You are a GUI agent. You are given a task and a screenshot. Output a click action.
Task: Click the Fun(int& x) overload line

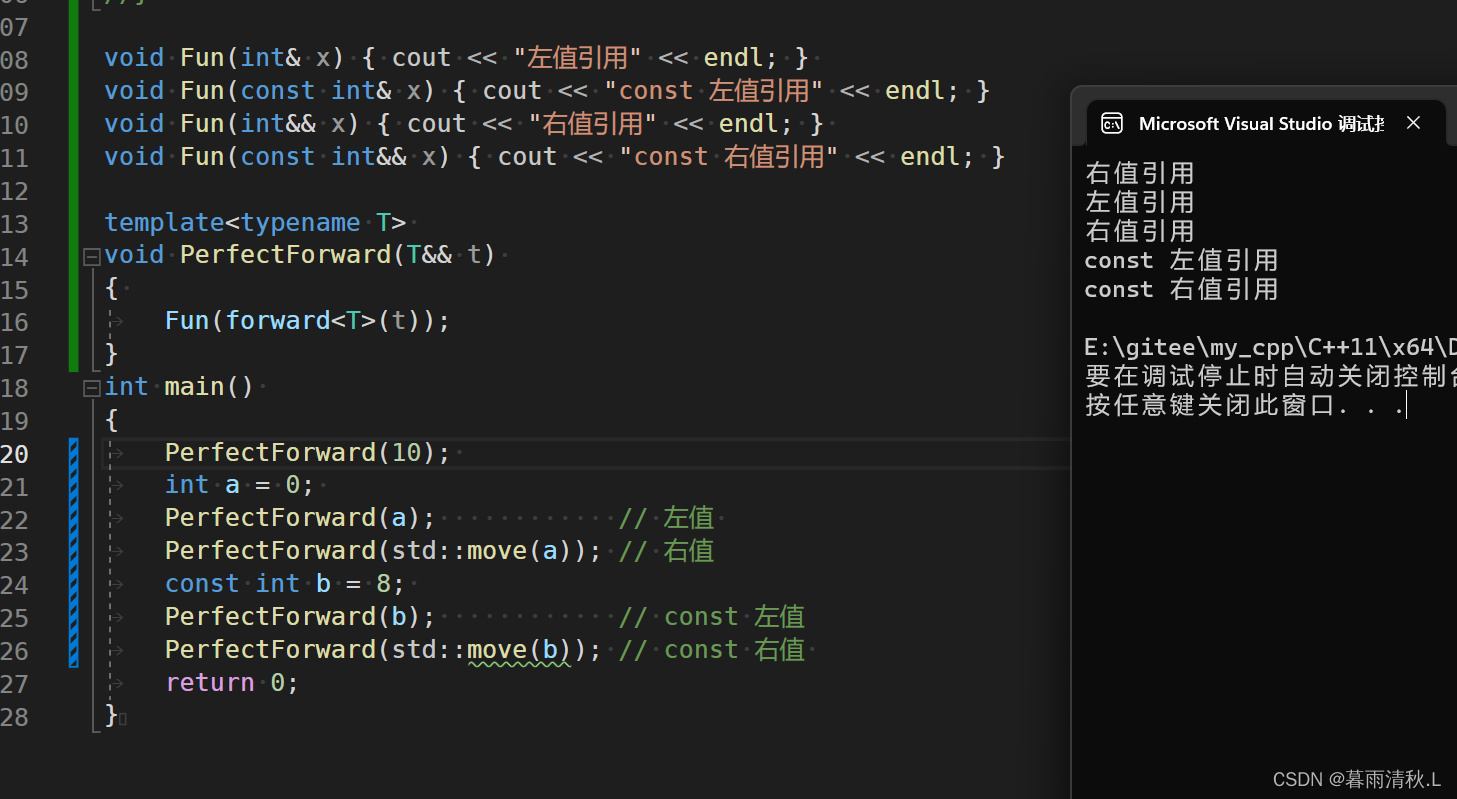[456, 58]
